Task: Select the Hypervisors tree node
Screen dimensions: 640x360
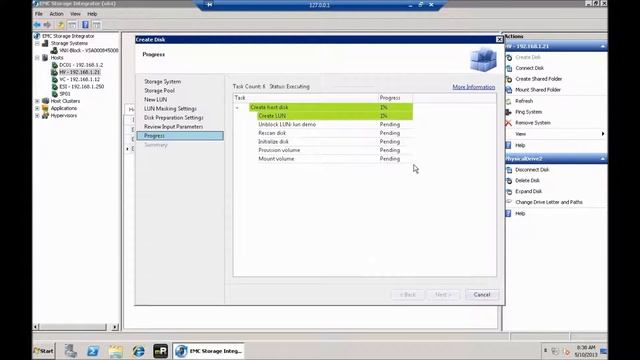Action: [x=64, y=116]
